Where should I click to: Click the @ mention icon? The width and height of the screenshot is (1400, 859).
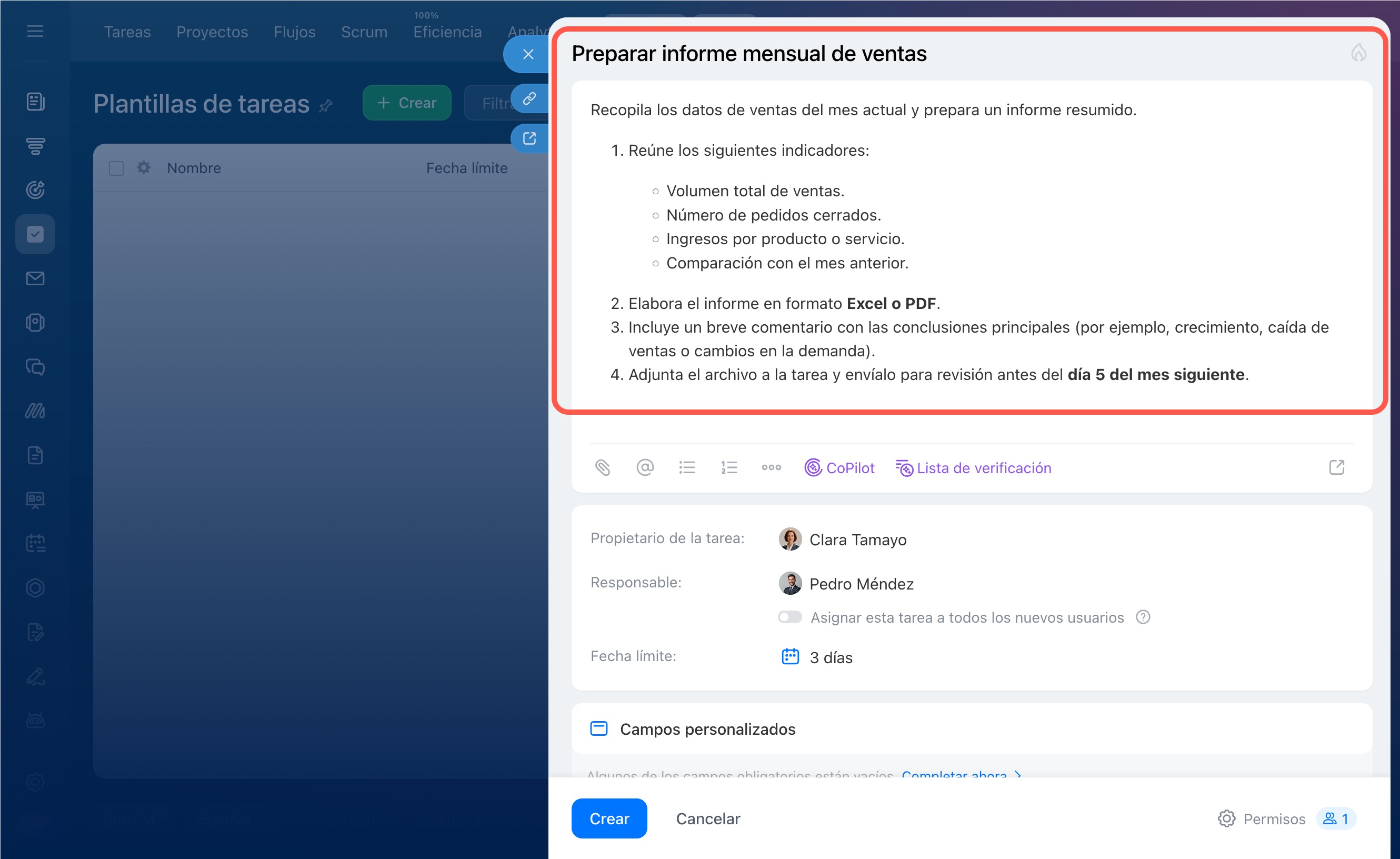coord(644,467)
